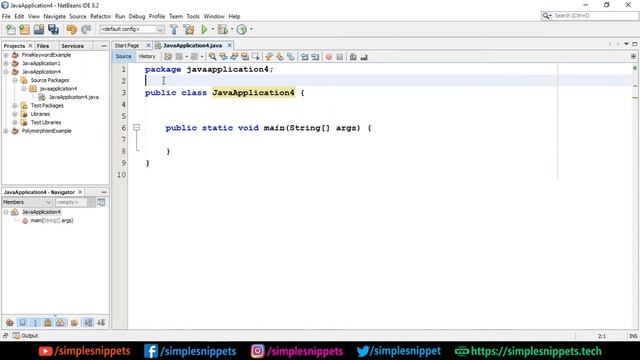Screen dimensions: 640x360
Task: Expand the PolymorphismExample project node
Action: tap(6, 131)
